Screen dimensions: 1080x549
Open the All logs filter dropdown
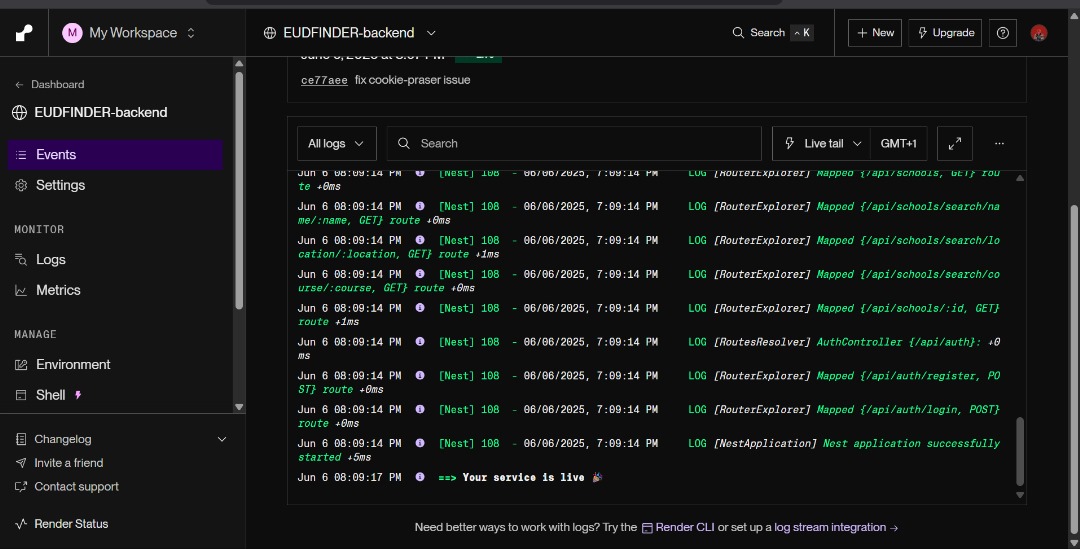click(x=336, y=143)
